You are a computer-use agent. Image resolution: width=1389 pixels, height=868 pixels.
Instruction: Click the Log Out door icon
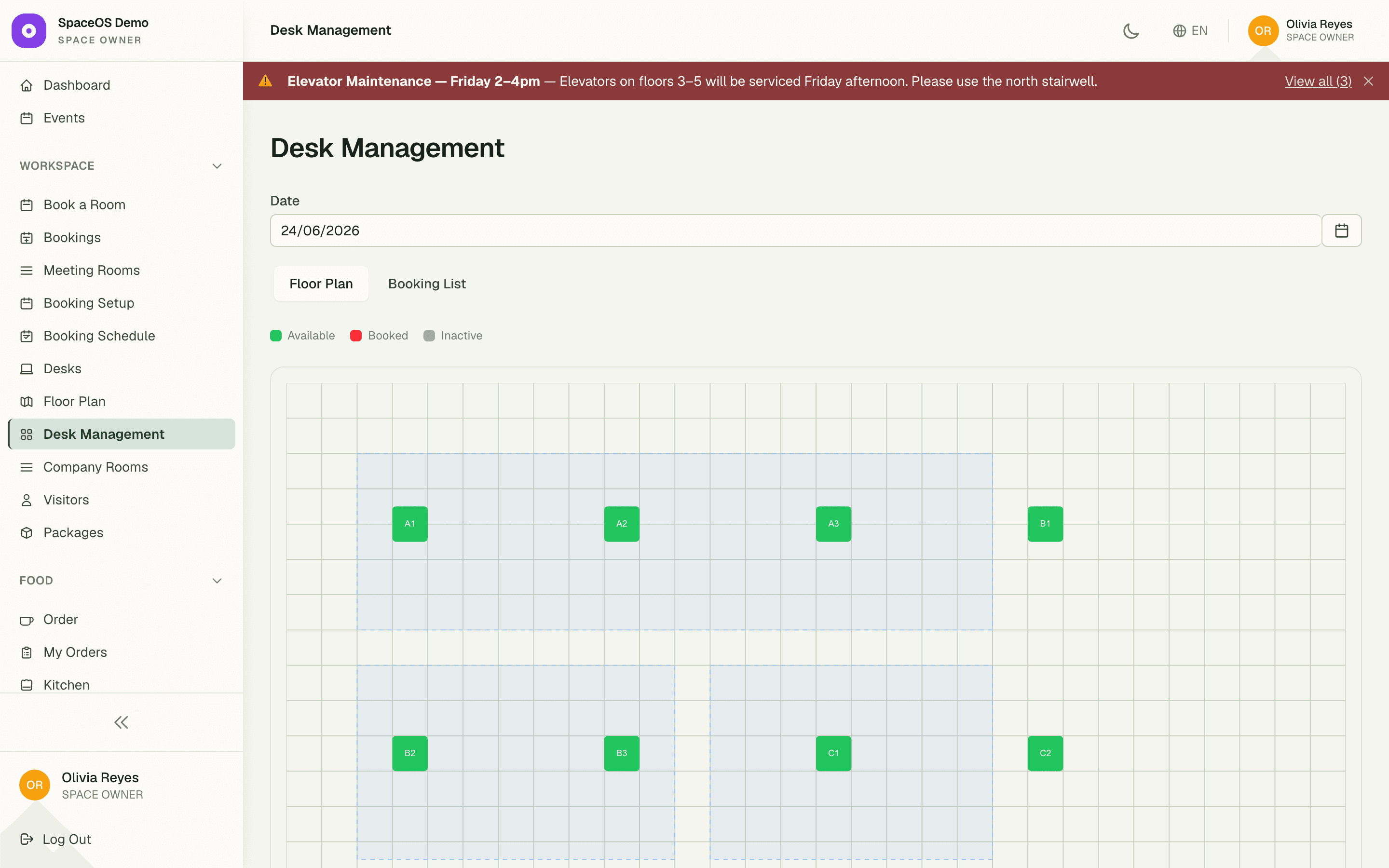pos(27,839)
